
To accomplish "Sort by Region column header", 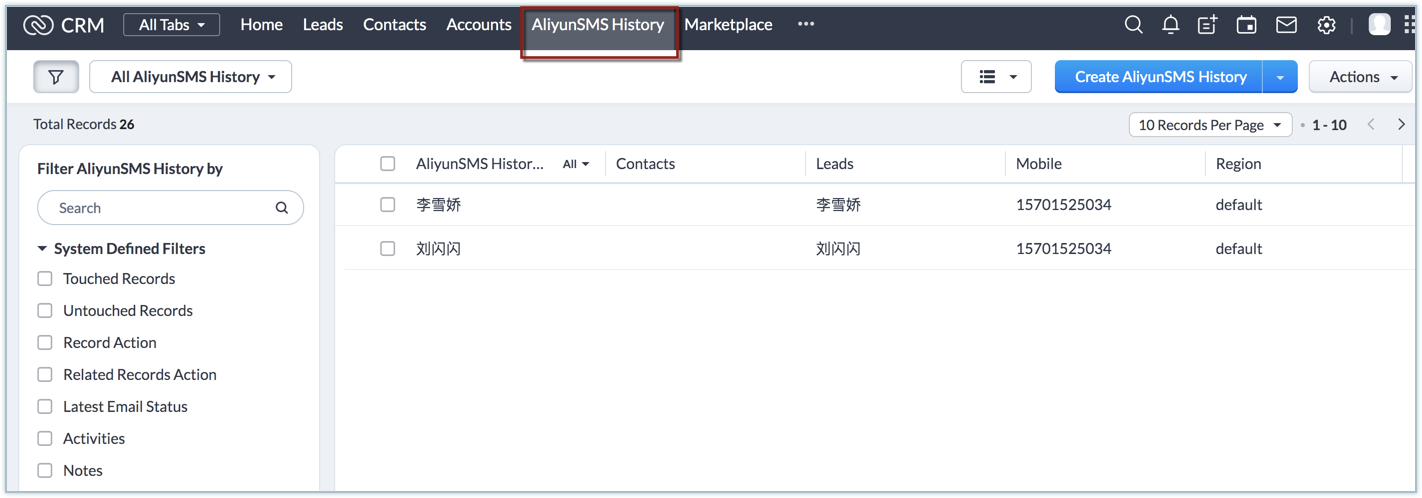I will (1238, 164).
